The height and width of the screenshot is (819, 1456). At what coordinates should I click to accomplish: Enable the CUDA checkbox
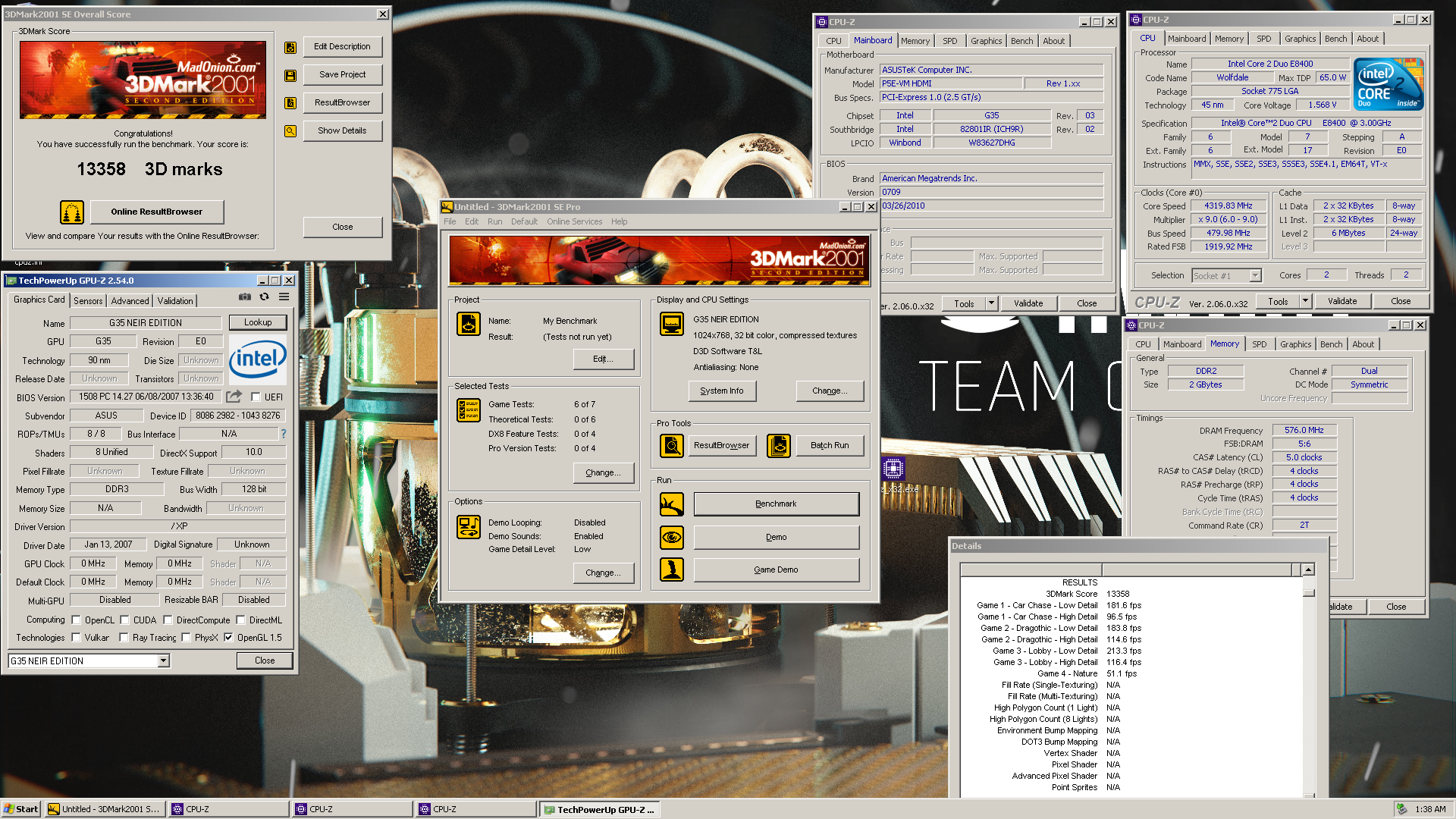(x=124, y=620)
